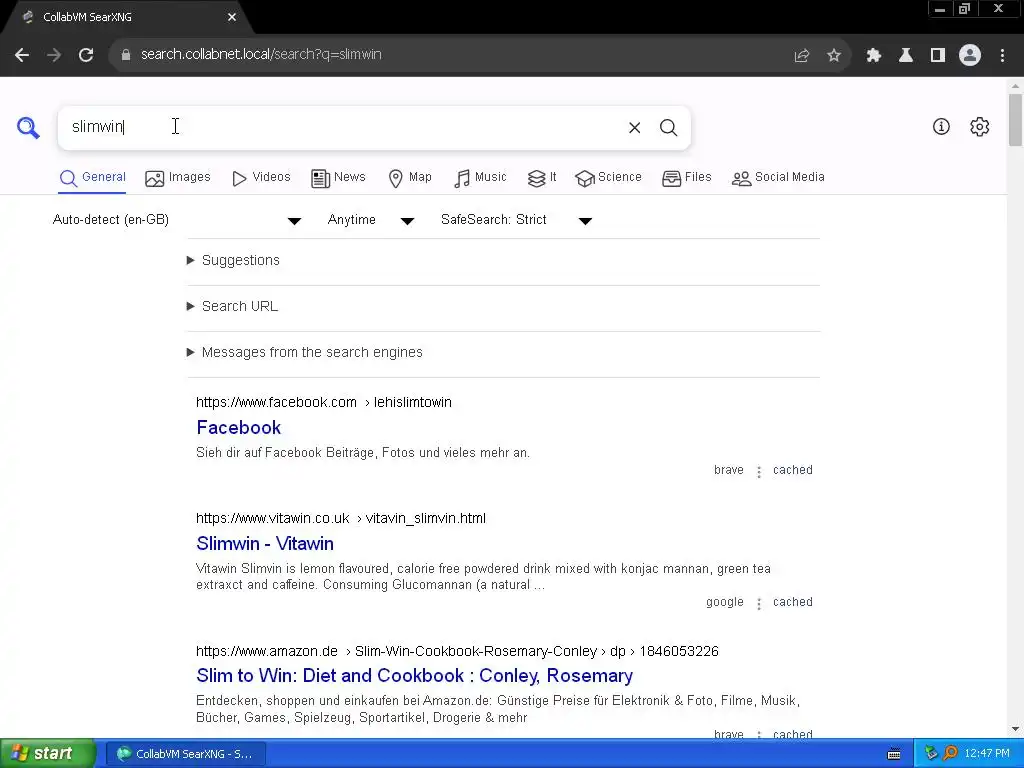
Task: Select the General search tab
Action: (92, 178)
